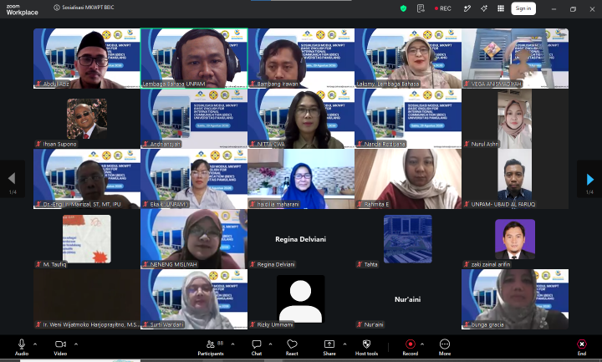Viewport: 602px width, 362px height.
Task: Click muted mic icon on Ihsan Supono label
Action: tap(38, 144)
